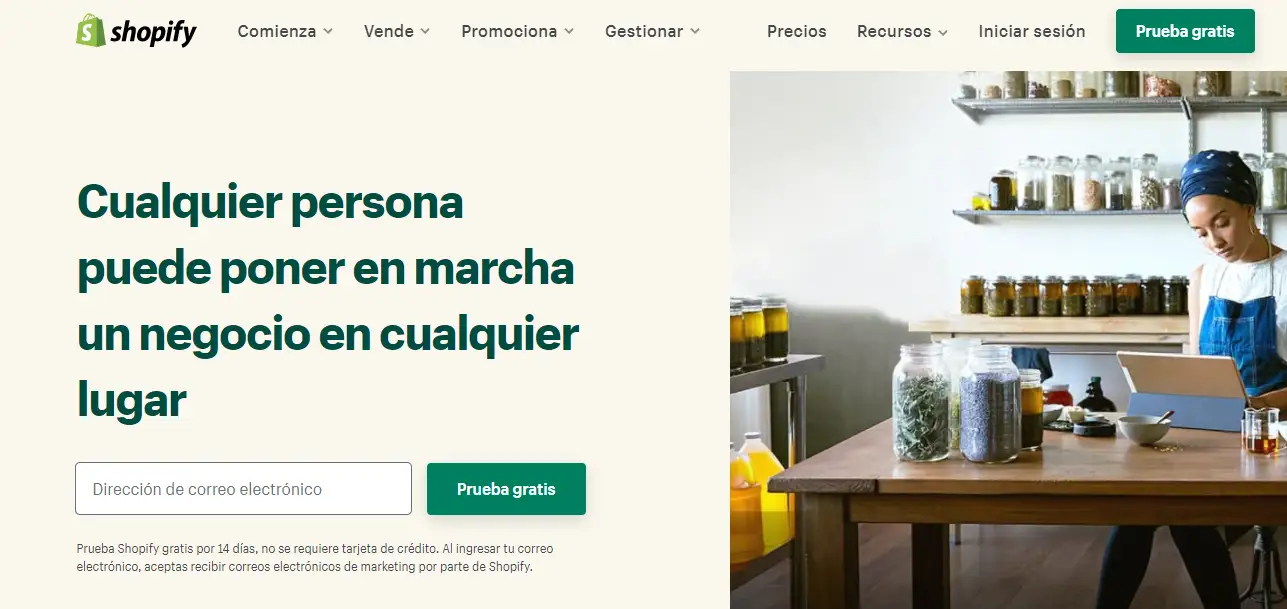Screen dimensions: 1287x609
Task: Expand the Promociona dropdown chevron
Action: [569, 32]
